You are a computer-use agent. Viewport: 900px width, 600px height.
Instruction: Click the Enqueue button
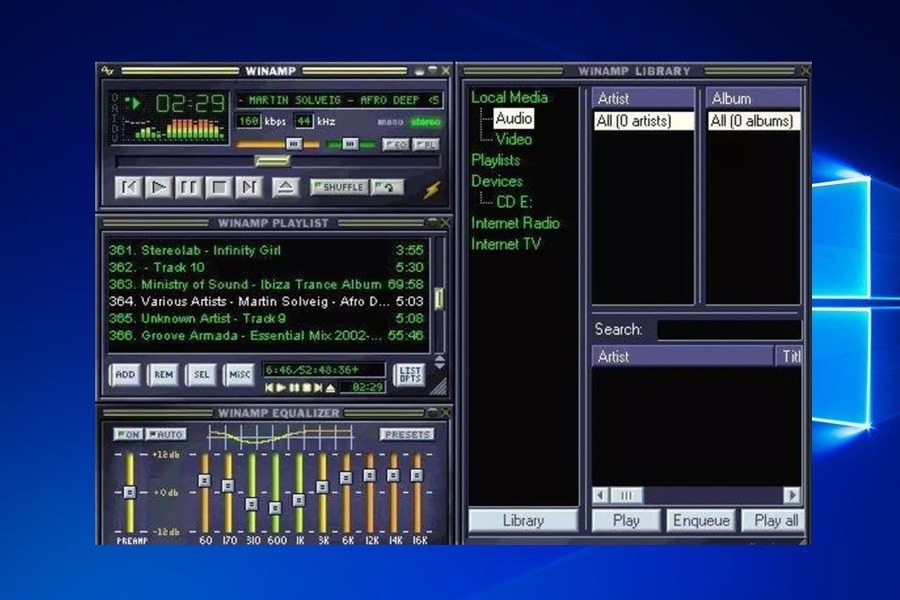click(701, 521)
